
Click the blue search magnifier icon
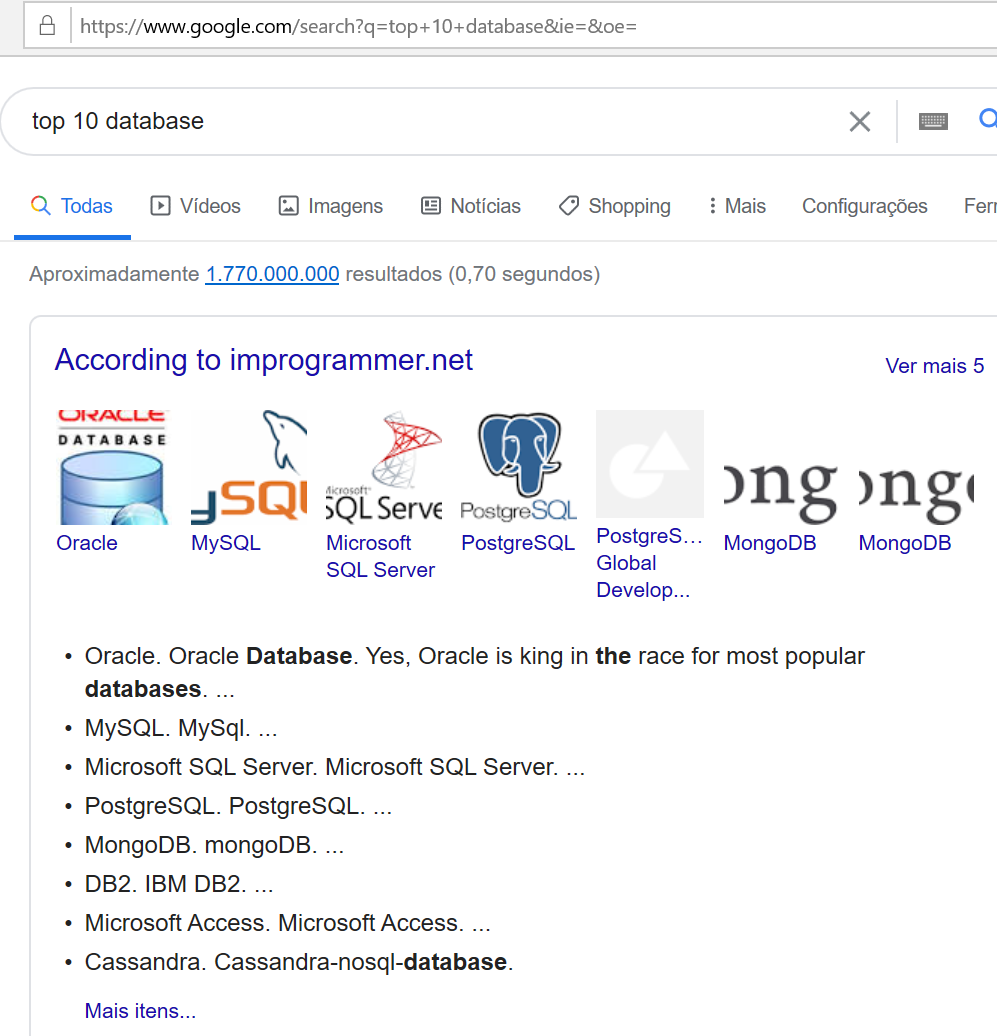pyautogui.click(x=988, y=119)
